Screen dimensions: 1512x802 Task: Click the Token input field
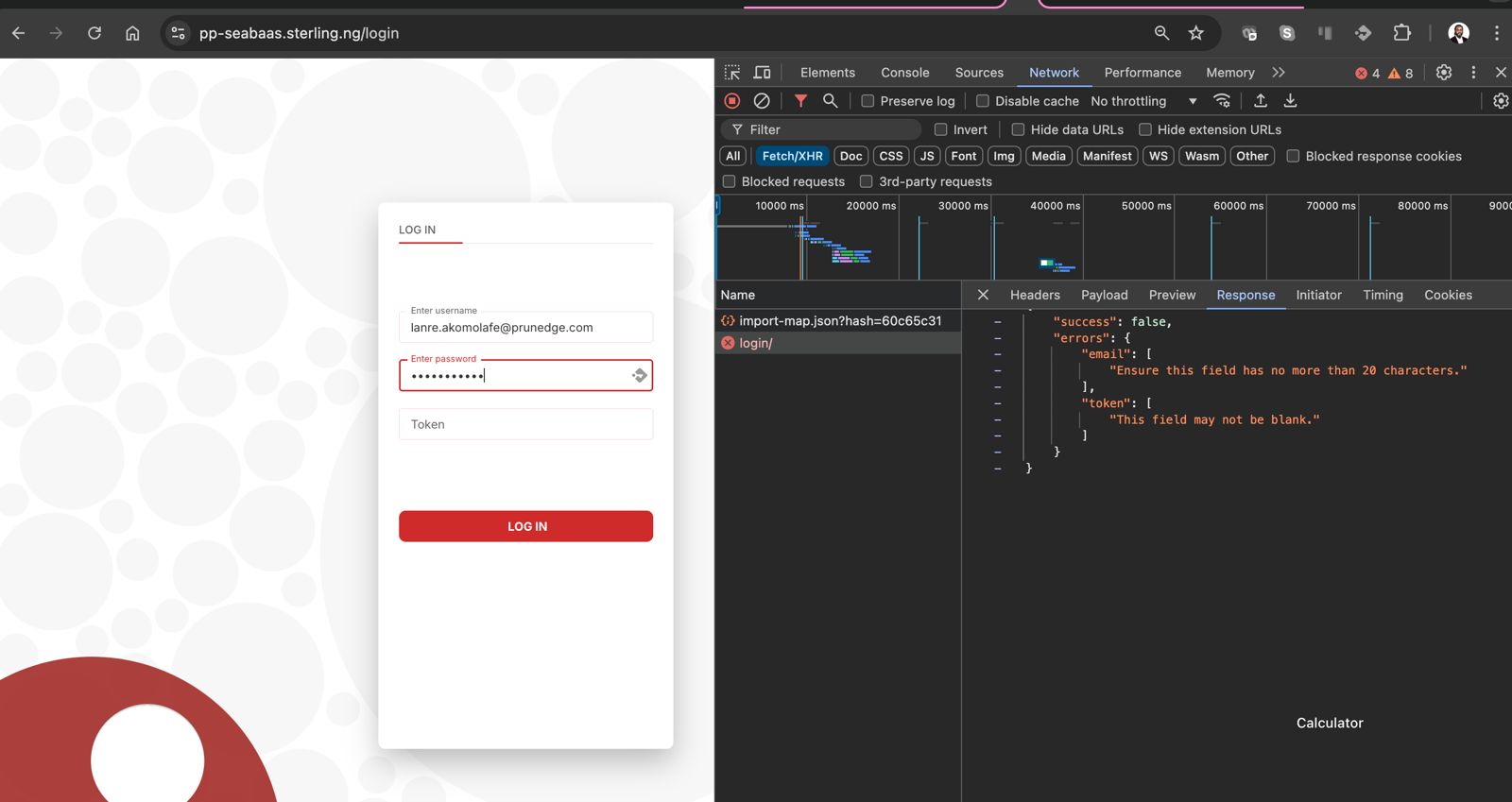525,424
